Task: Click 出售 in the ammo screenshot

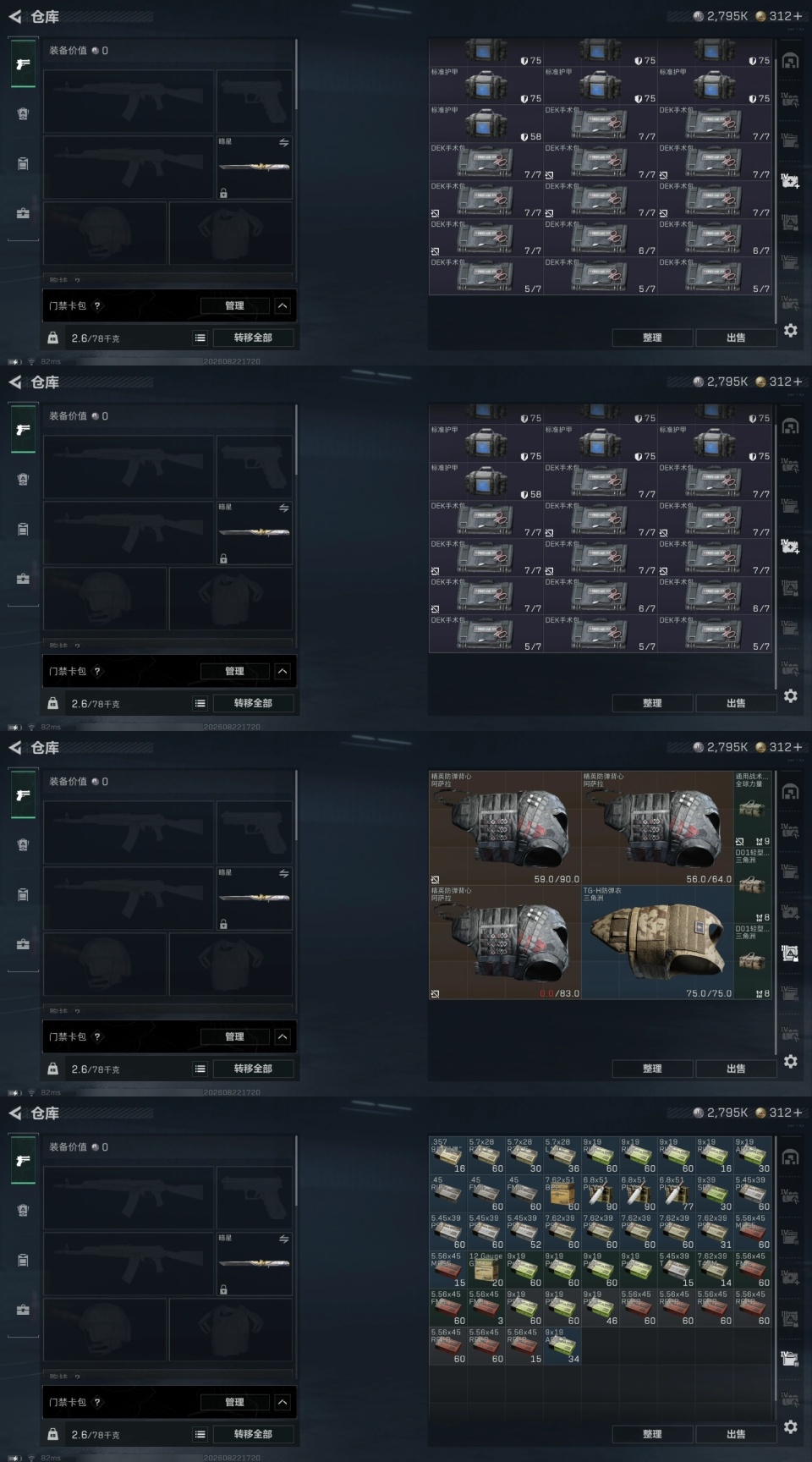Action: (736, 1434)
